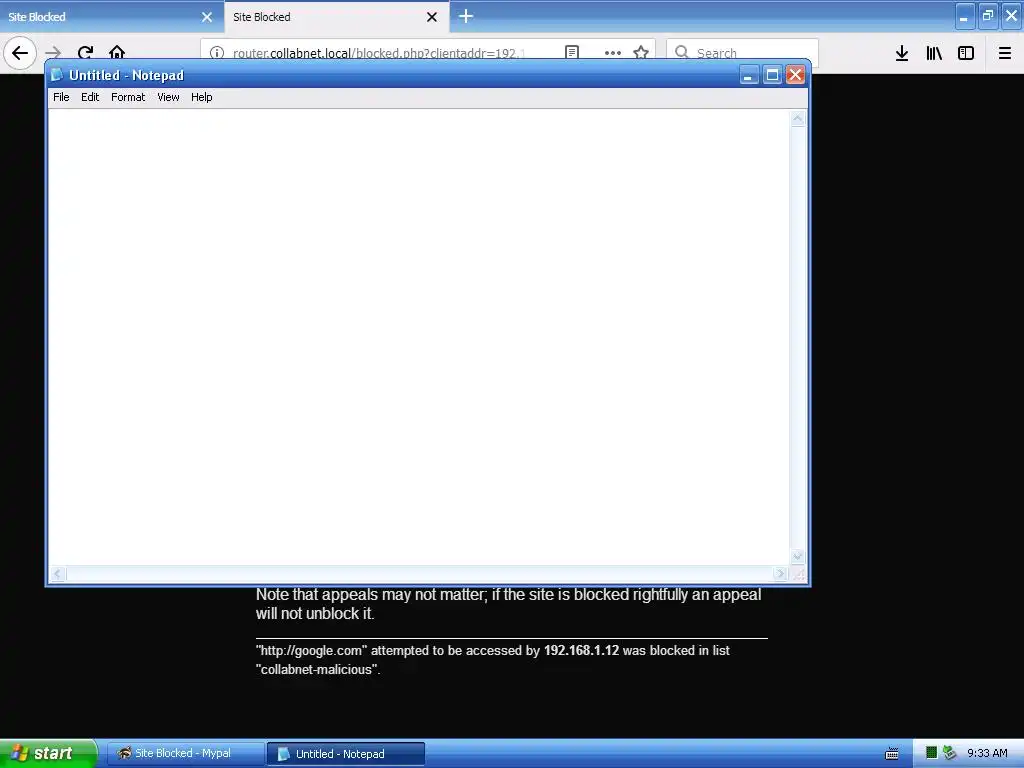Click Notepad horizontal scrollbar right arrow
Image resolution: width=1024 pixels, height=768 pixels.
pos(780,574)
